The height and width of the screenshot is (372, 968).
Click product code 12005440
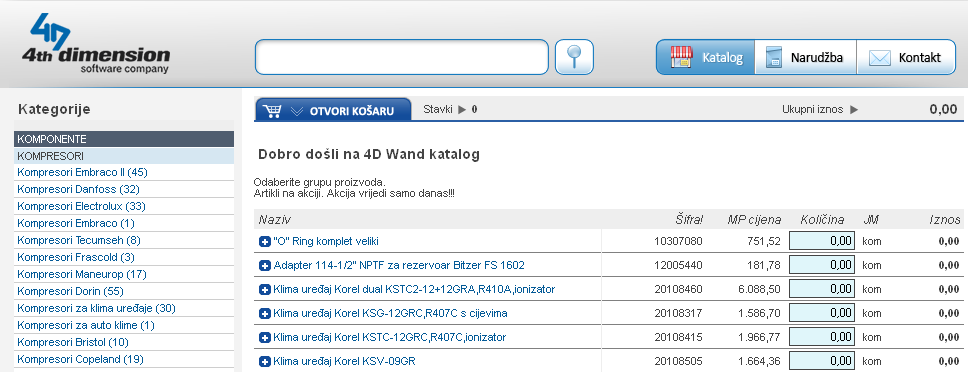pos(678,266)
